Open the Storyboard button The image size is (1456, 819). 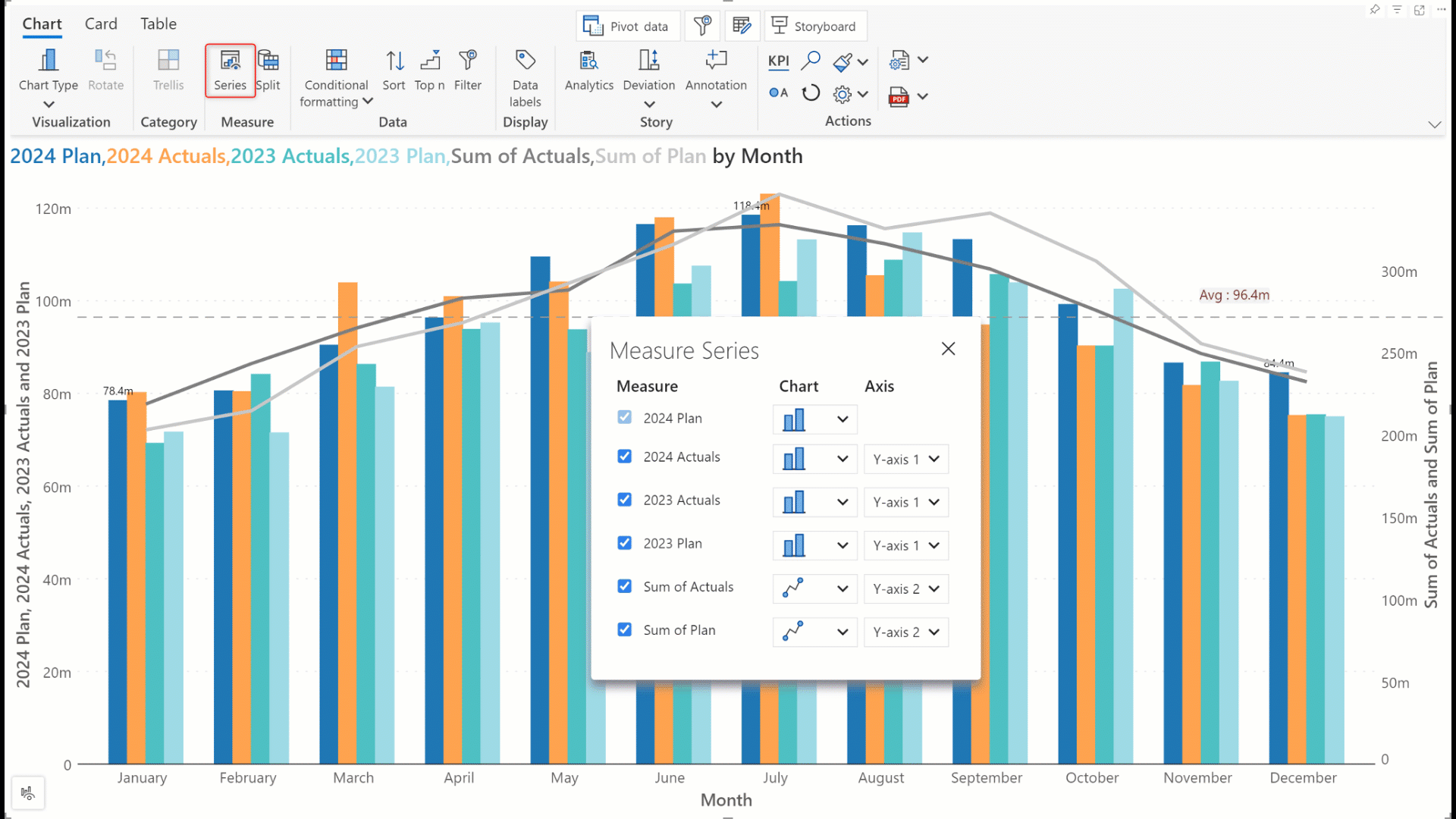(x=814, y=26)
